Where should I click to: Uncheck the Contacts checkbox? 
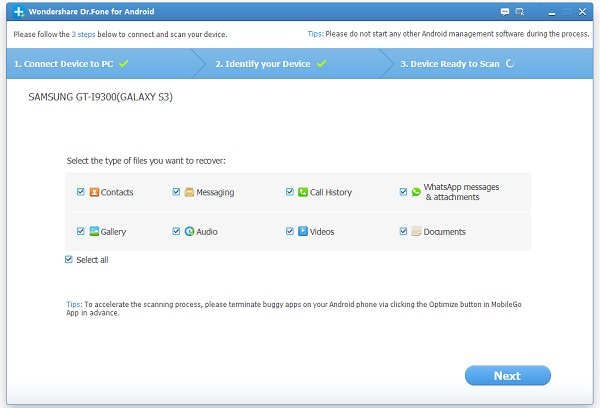pyautogui.click(x=80, y=192)
